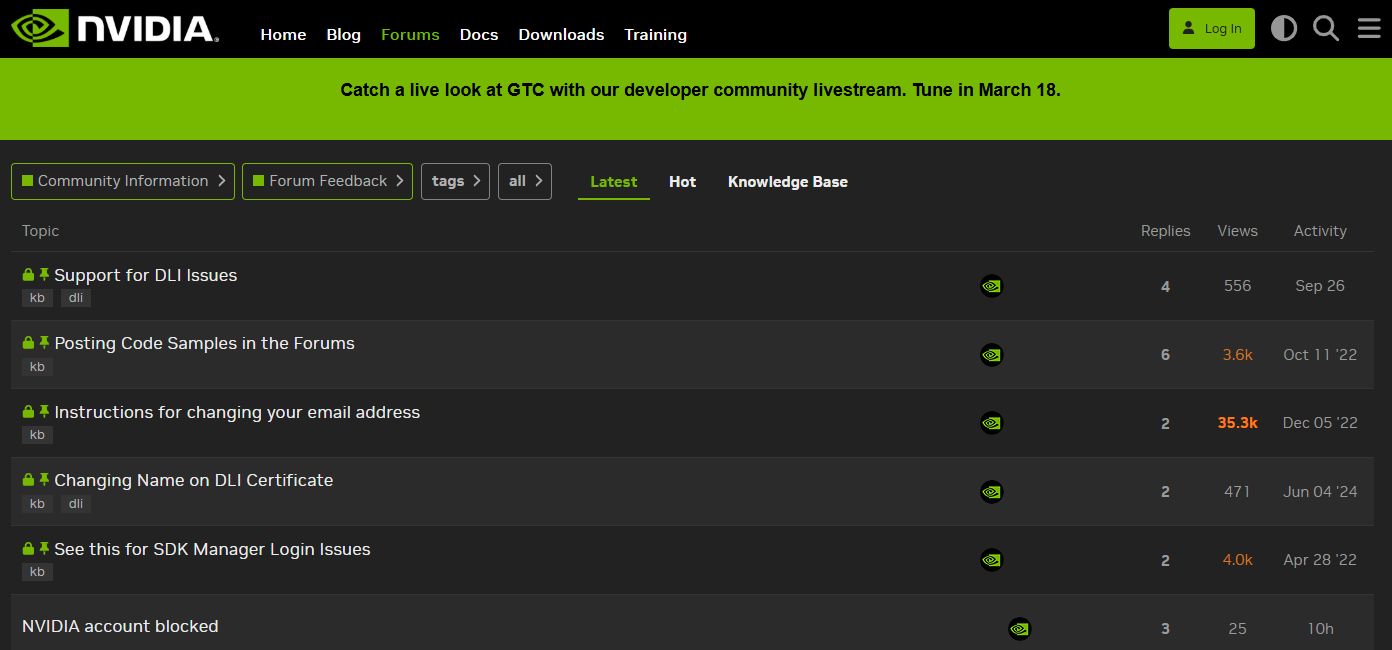Viewport: 1392px width, 650px height.
Task: Open Blog in top navigation
Action: point(343,34)
